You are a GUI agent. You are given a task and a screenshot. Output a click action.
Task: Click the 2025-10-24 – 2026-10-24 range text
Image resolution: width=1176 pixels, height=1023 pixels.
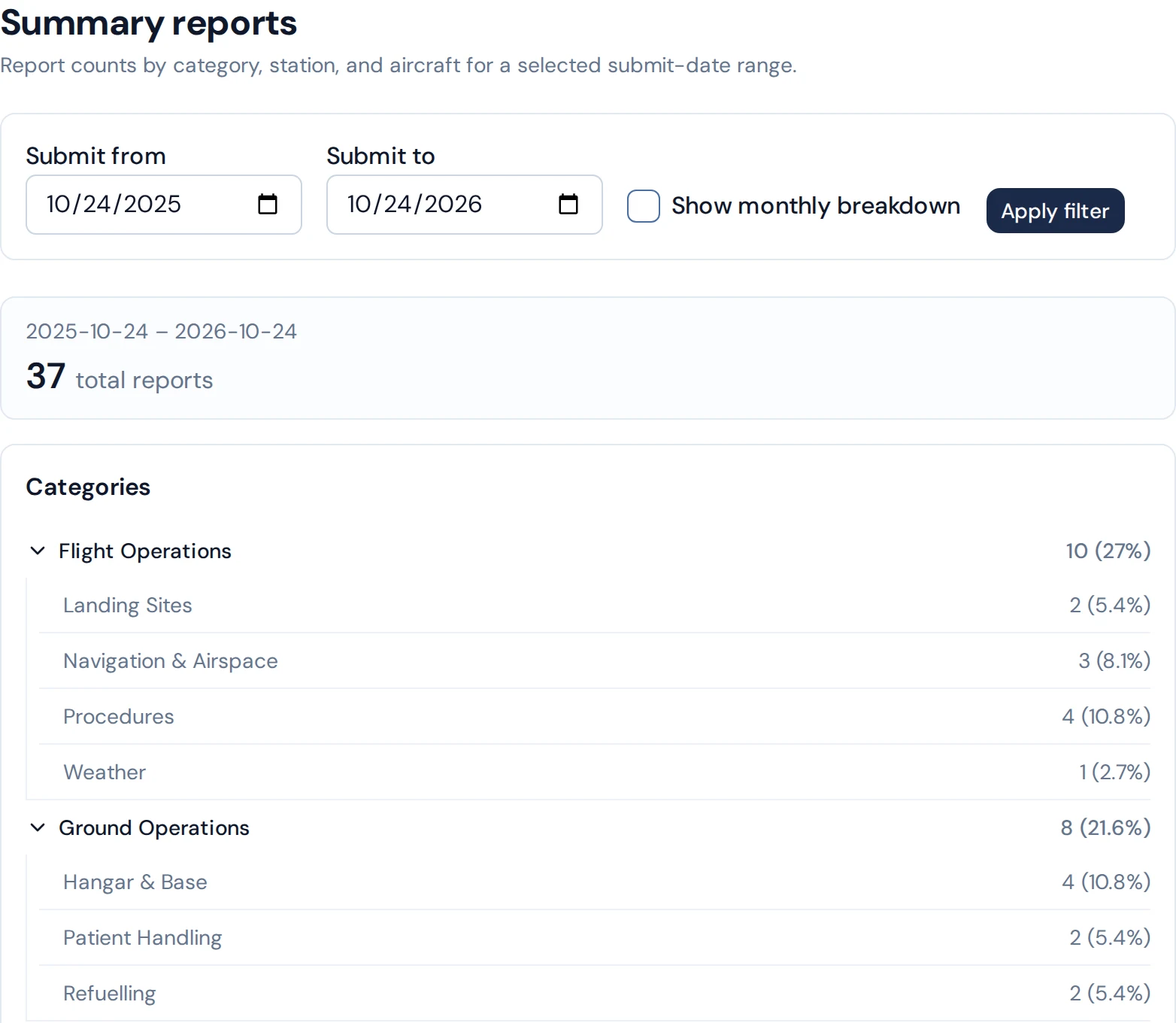coord(162,332)
